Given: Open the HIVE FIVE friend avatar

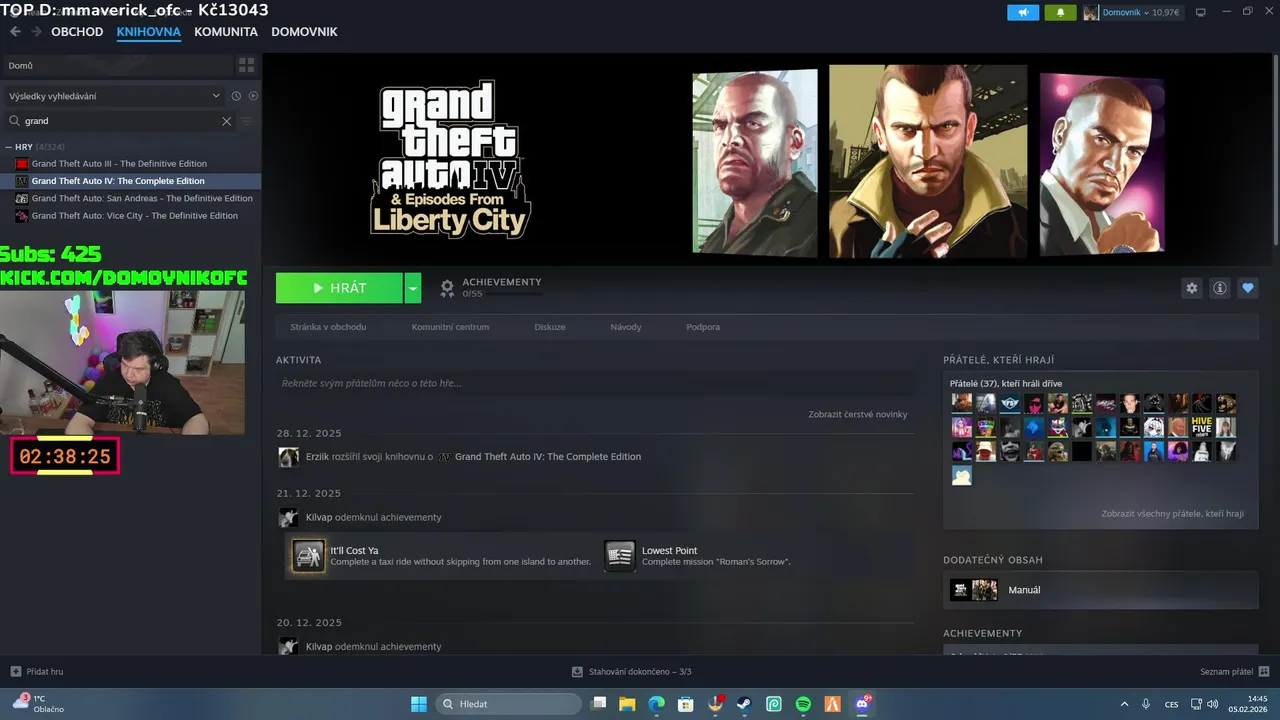Looking at the screenshot, I should (1201, 427).
